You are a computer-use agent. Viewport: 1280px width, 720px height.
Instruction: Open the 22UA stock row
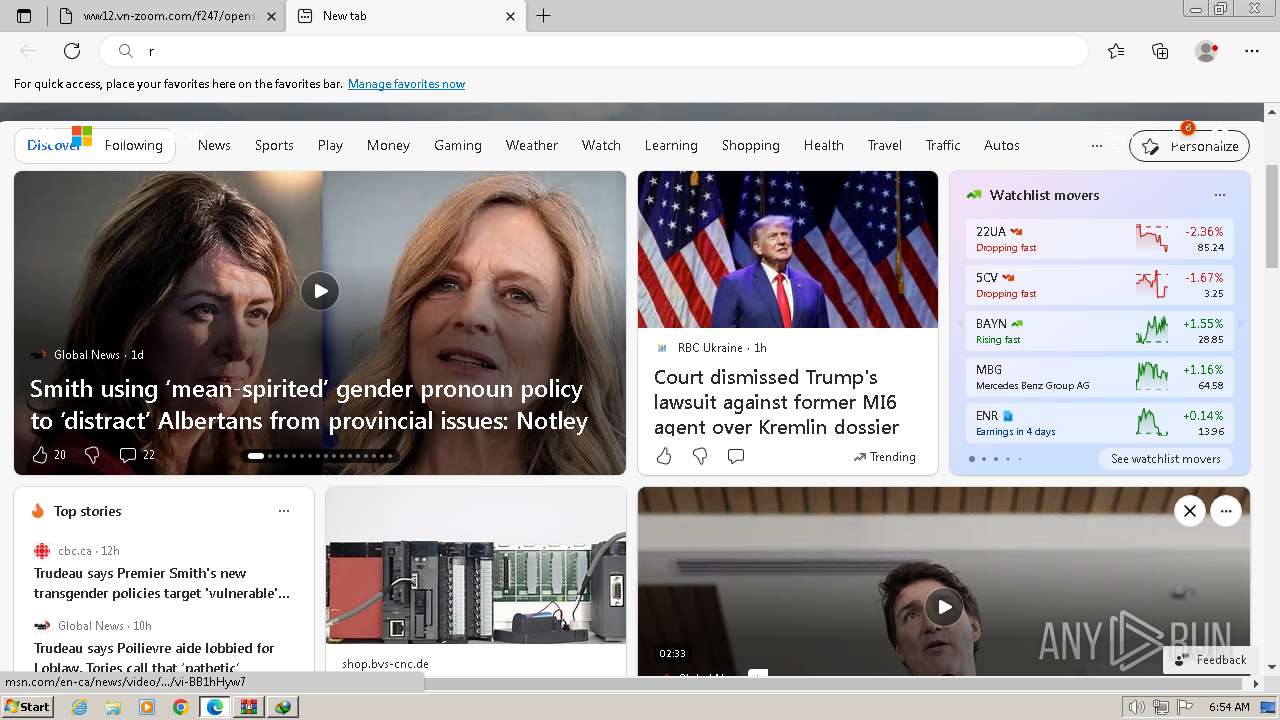[x=1099, y=239]
